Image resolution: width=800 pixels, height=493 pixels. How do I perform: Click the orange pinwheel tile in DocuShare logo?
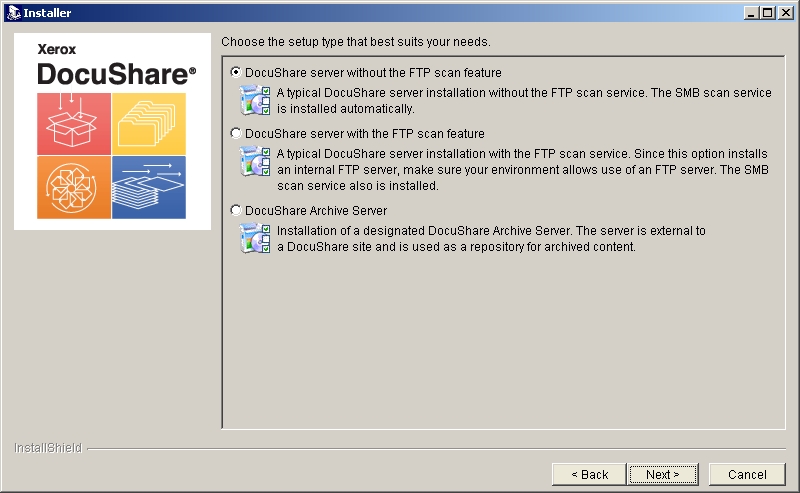click(73, 187)
